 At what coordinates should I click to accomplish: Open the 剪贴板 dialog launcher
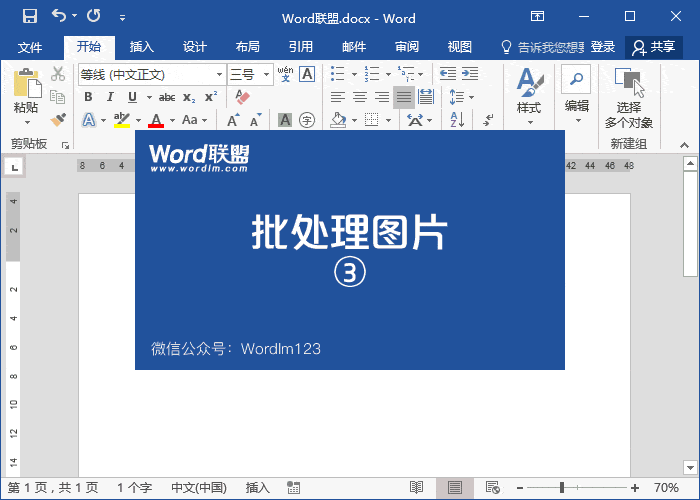[65, 145]
